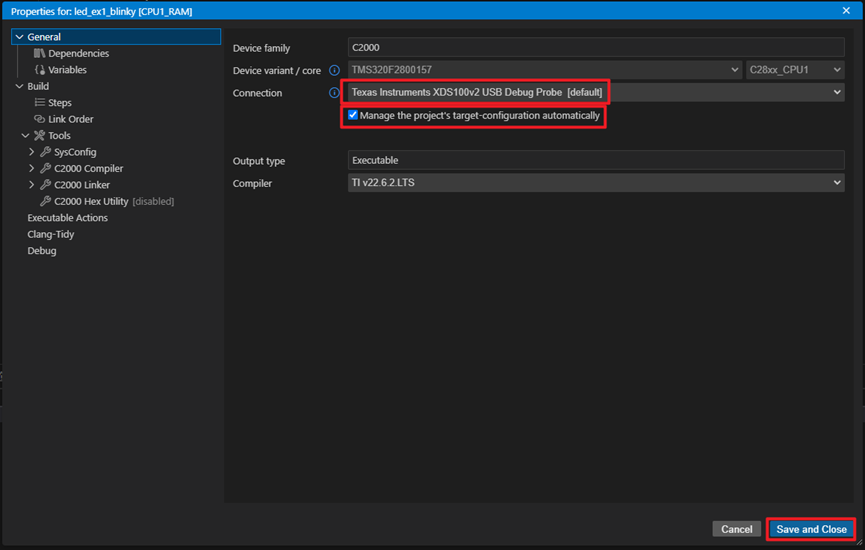Click the Steps list icon
Viewport: 865px width, 550px height.
40,103
